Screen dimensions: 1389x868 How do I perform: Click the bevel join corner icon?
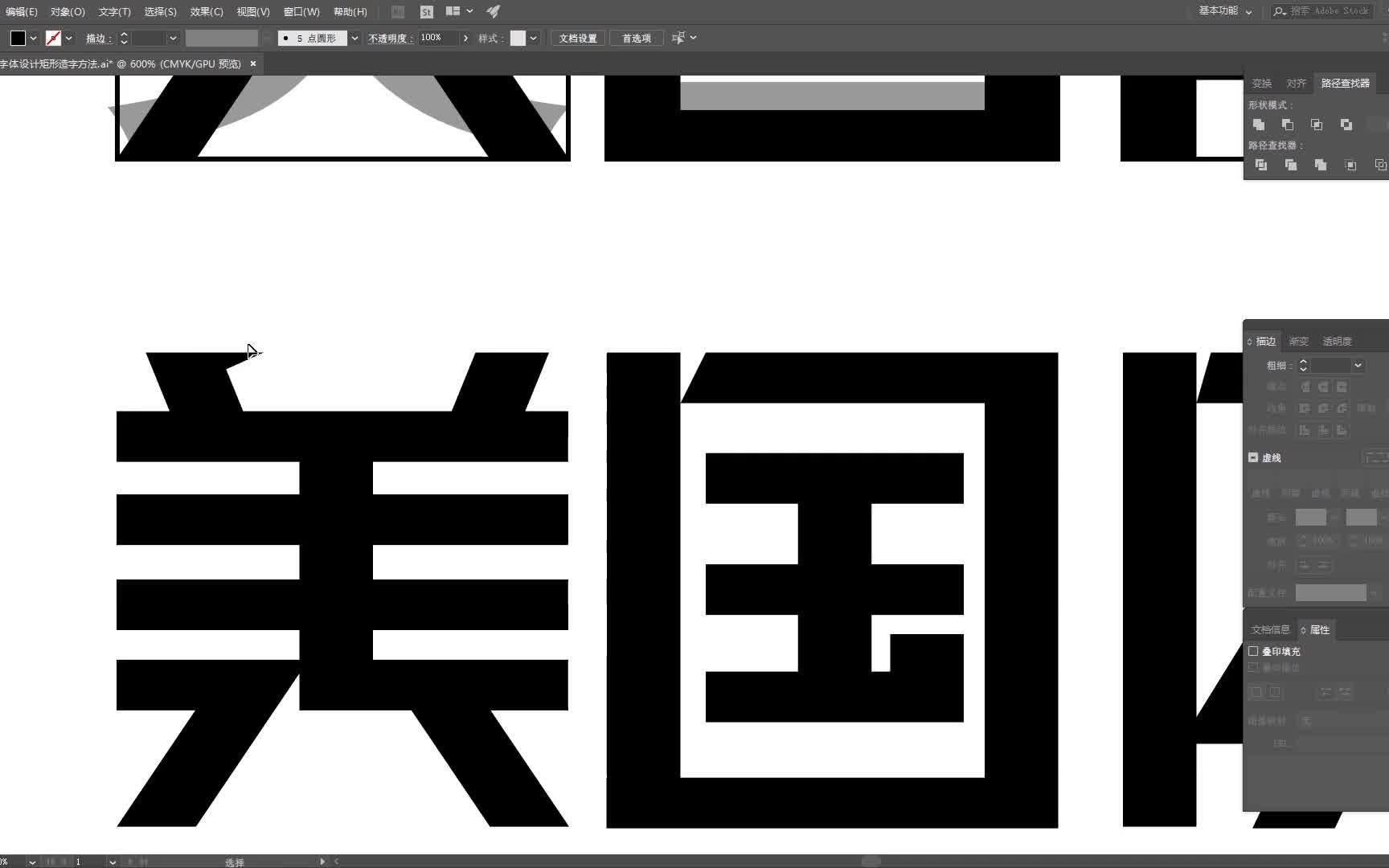(1342, 408)
